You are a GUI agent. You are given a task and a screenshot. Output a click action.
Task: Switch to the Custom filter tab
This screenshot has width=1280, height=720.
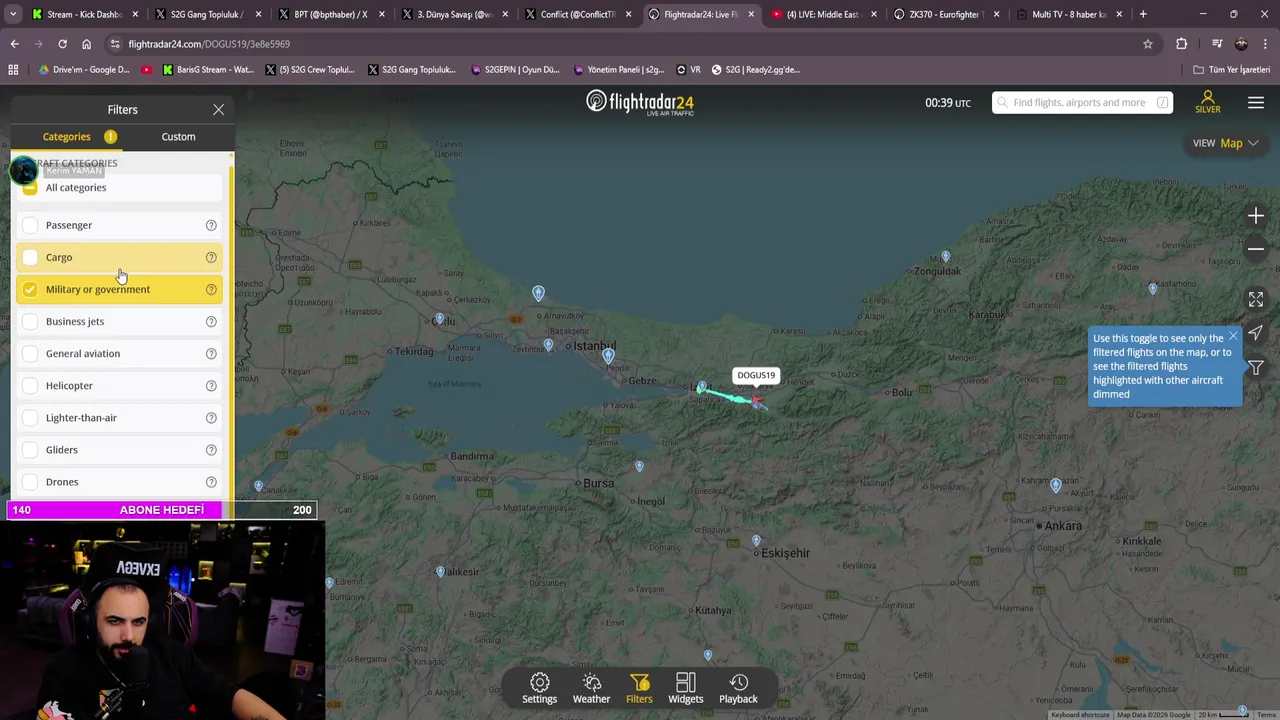[178, 136]
